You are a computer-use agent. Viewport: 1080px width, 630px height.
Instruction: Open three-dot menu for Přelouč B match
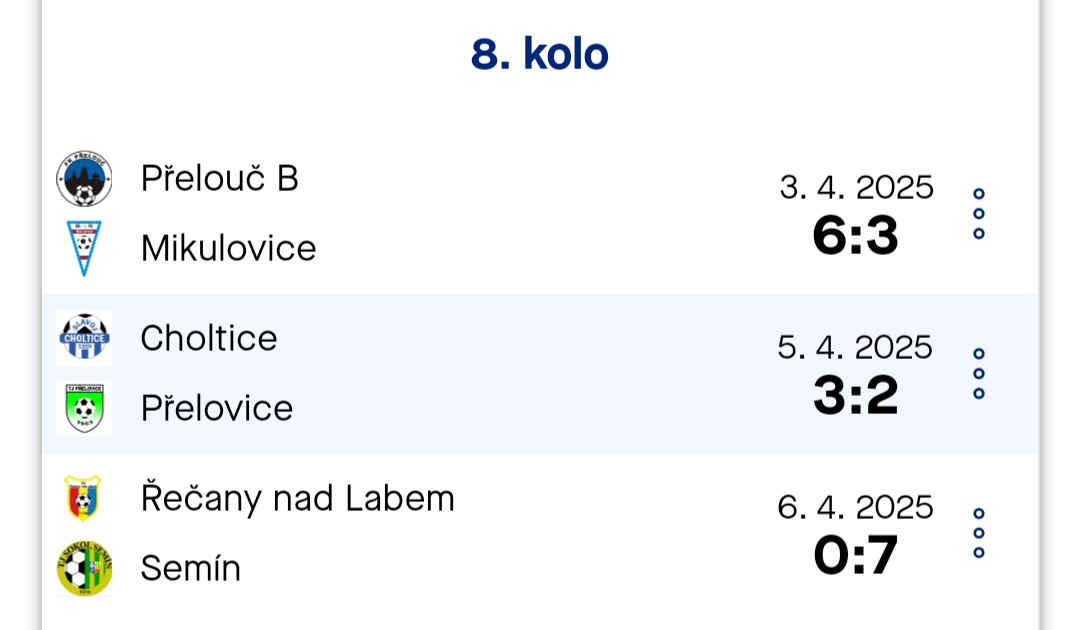click(979, 213)
